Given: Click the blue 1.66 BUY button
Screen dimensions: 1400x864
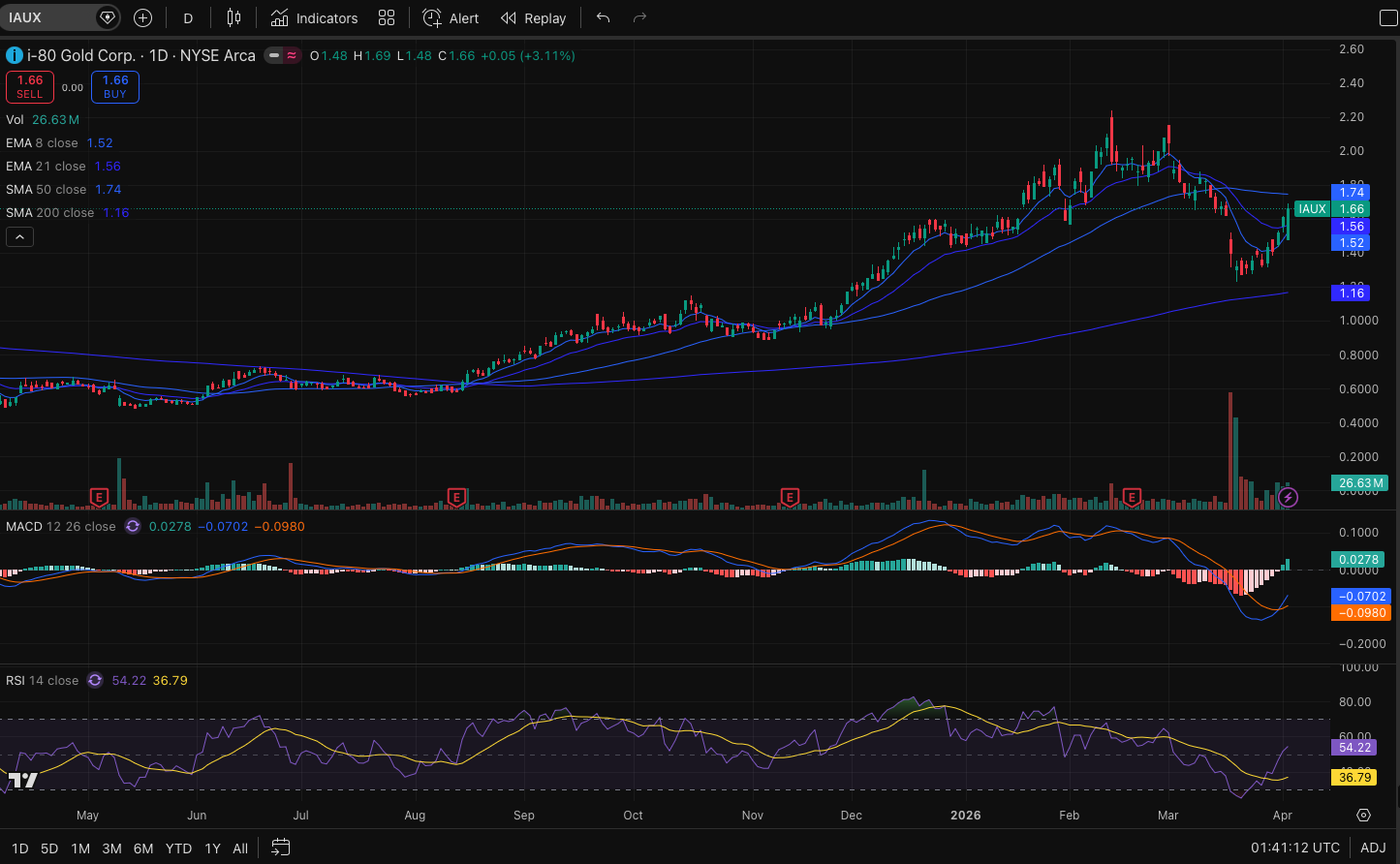Looking at the screenshot, I should pos(115,87).
